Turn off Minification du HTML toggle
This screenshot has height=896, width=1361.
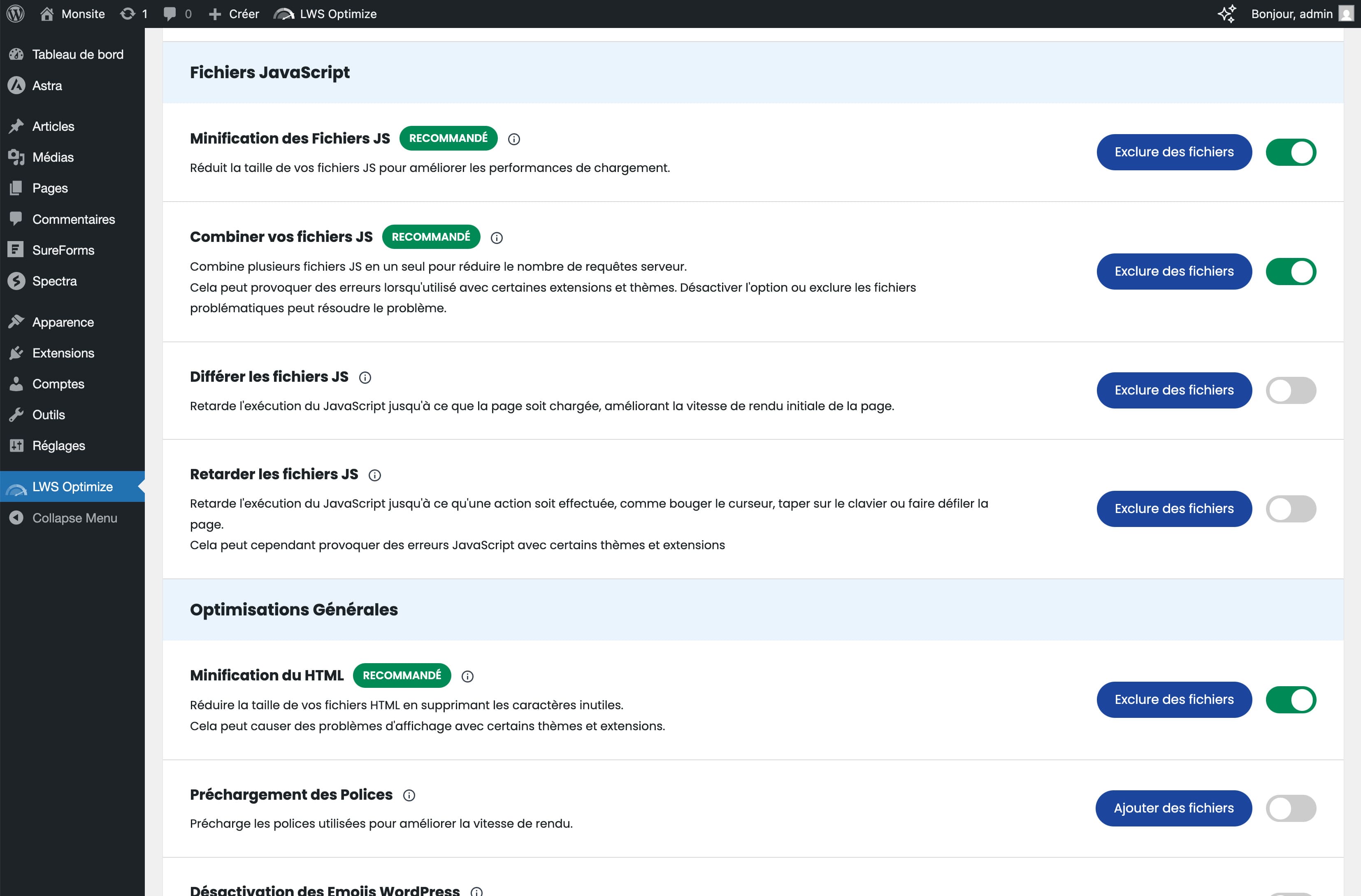click(x=1290, y=699)
